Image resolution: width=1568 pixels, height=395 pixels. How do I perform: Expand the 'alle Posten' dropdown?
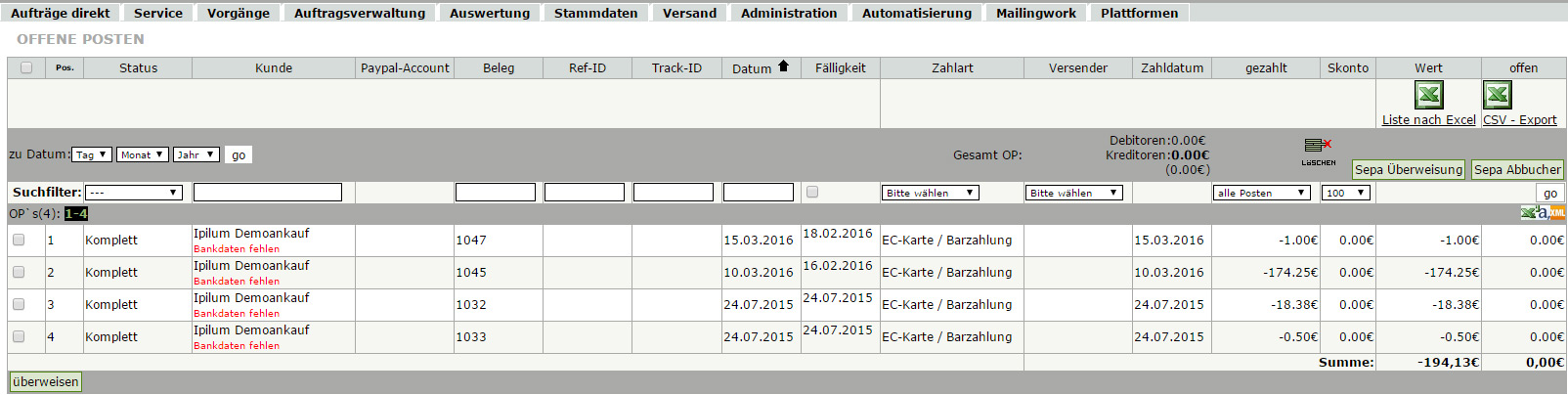pyautogui.click(x=1261, y=193)
